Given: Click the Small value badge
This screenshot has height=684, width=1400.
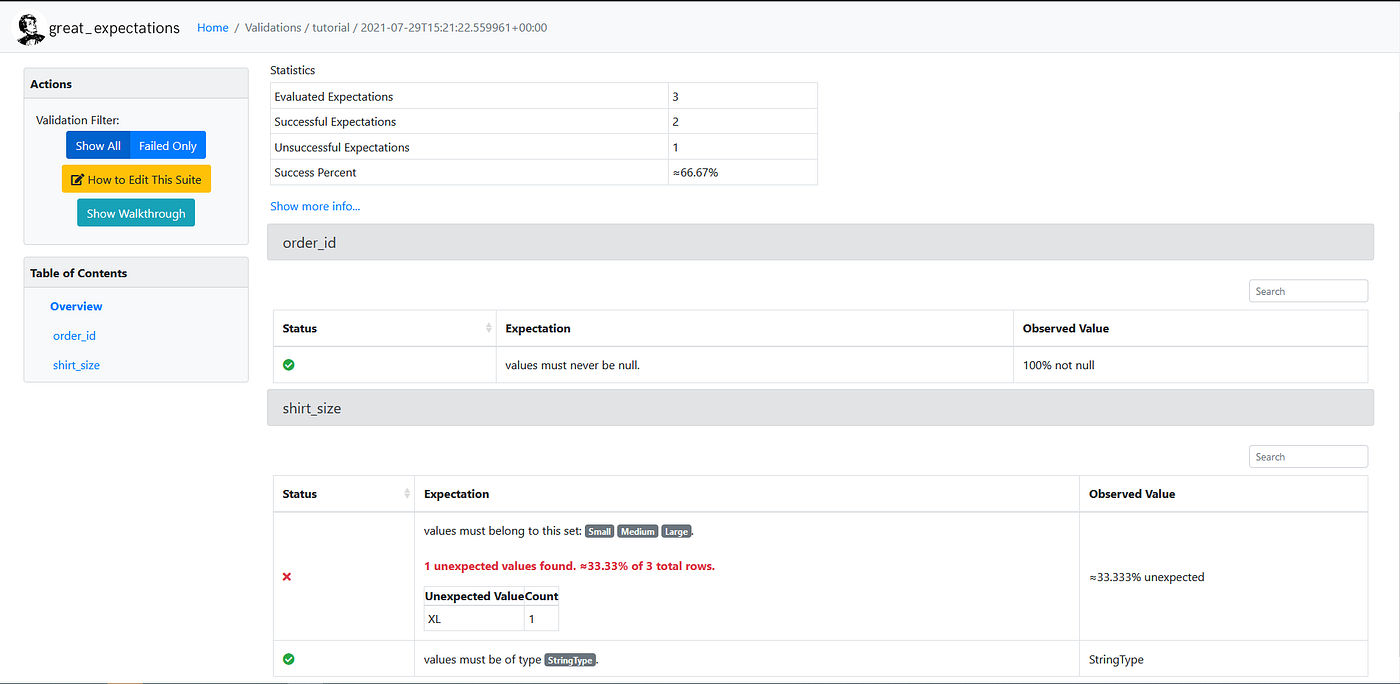Looking at the screenshot, I should point(599,531).
